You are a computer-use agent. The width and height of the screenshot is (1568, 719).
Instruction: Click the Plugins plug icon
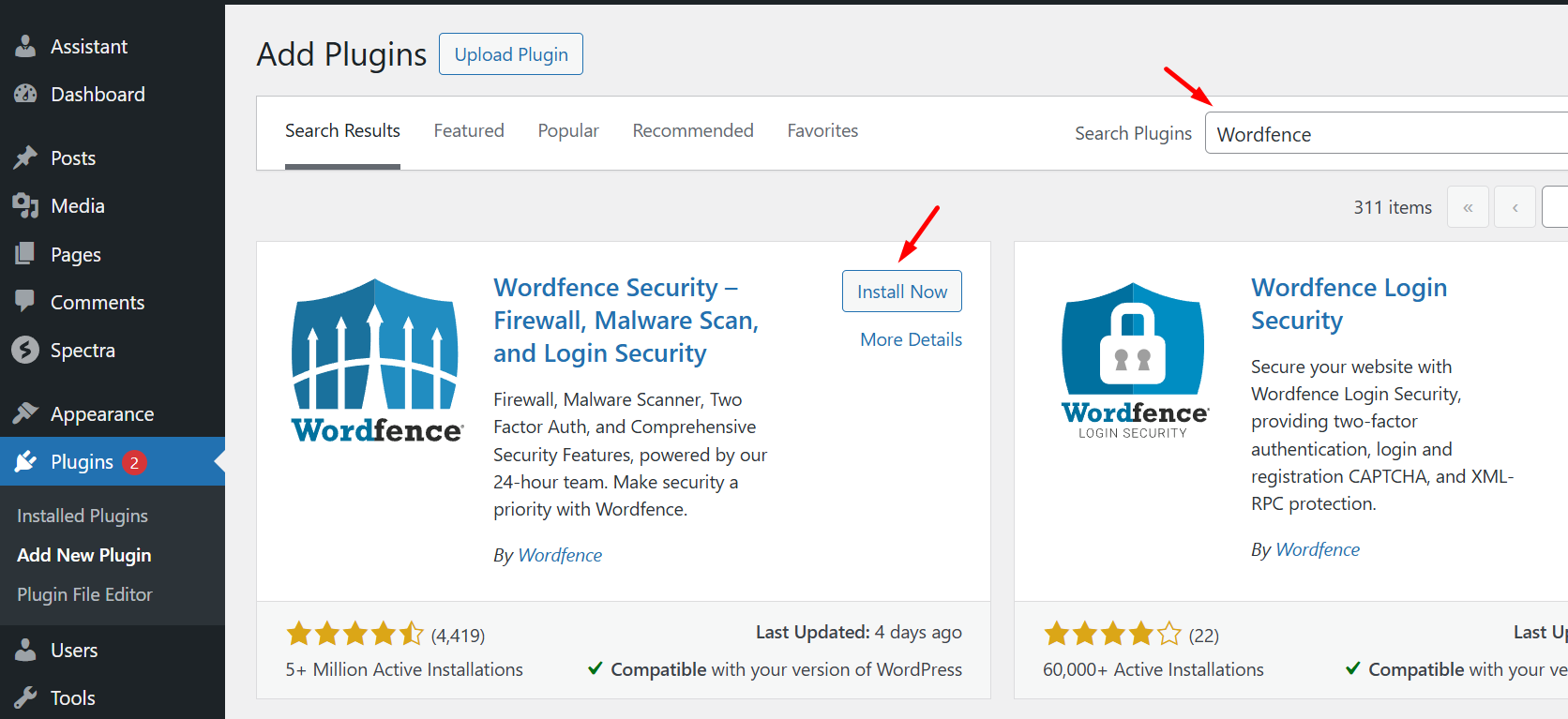[26, 461]
